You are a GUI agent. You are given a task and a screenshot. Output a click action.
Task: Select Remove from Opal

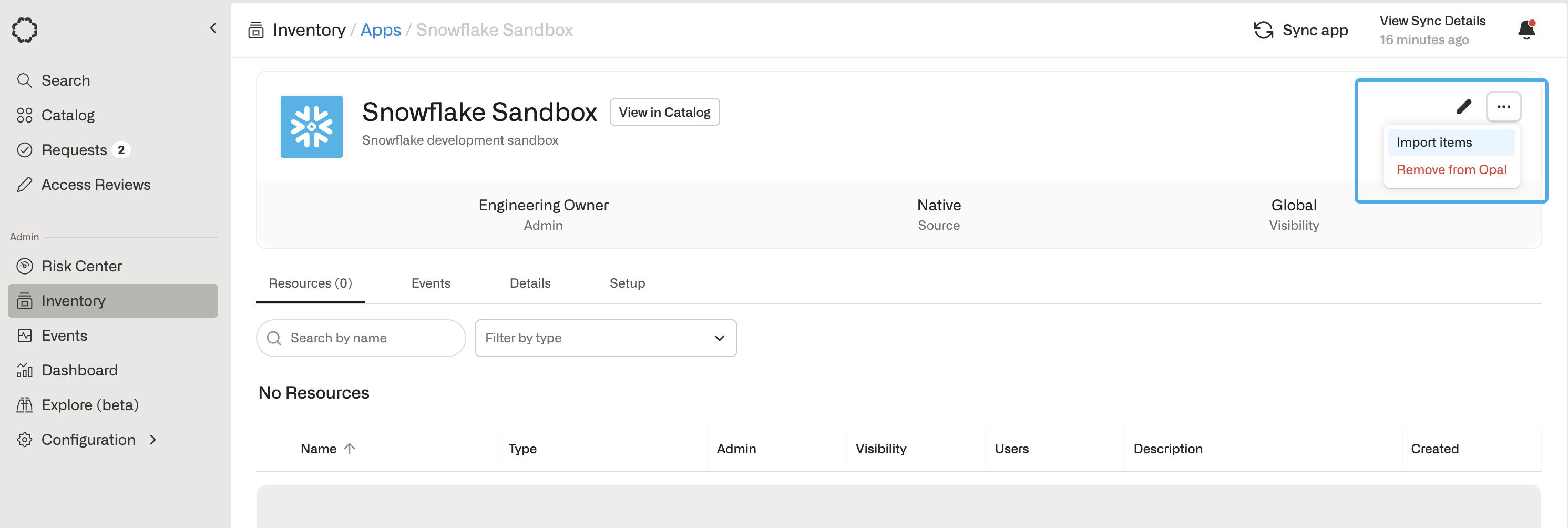1451,169
